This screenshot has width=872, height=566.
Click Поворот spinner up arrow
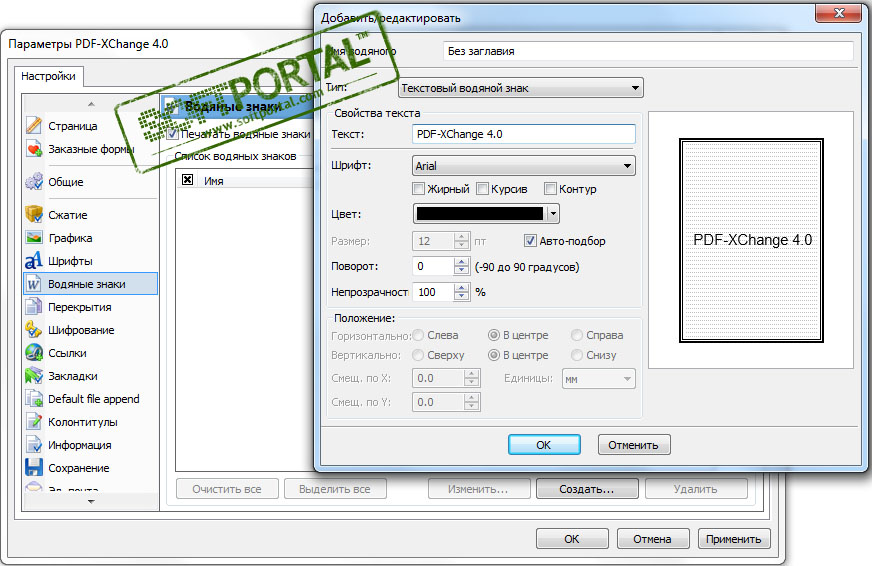click(x=461, y=262)
